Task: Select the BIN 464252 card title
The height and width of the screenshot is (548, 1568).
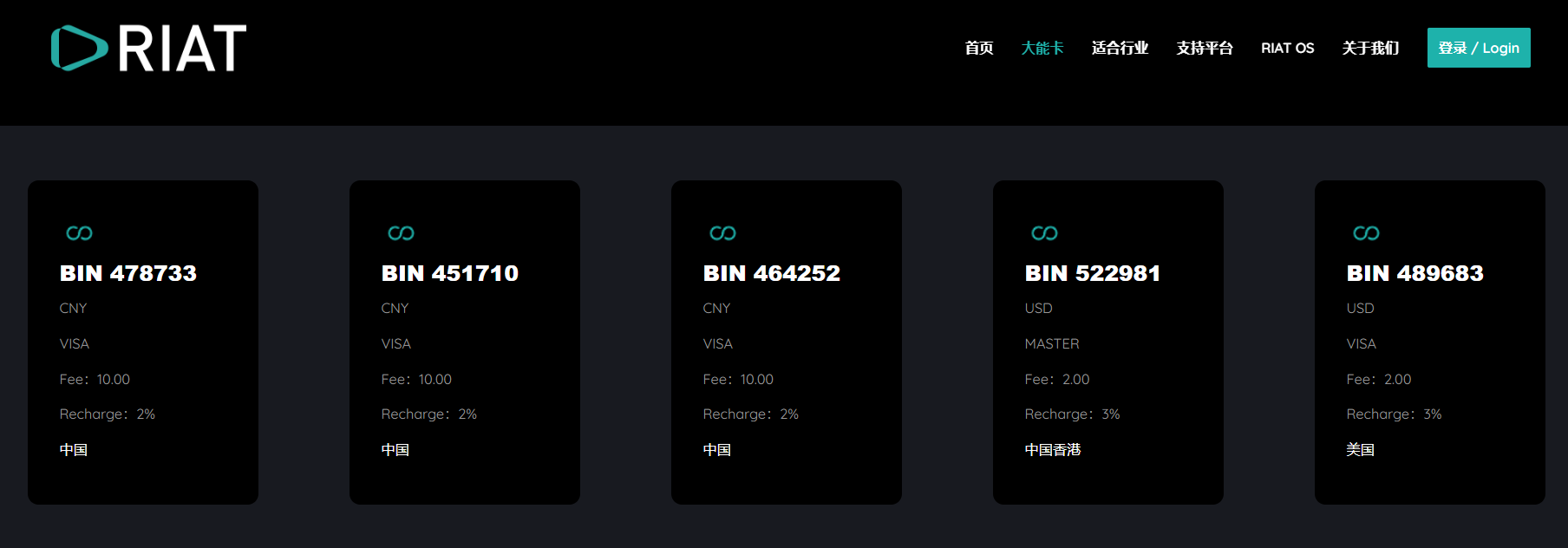Action: click(x=772, y=273)
